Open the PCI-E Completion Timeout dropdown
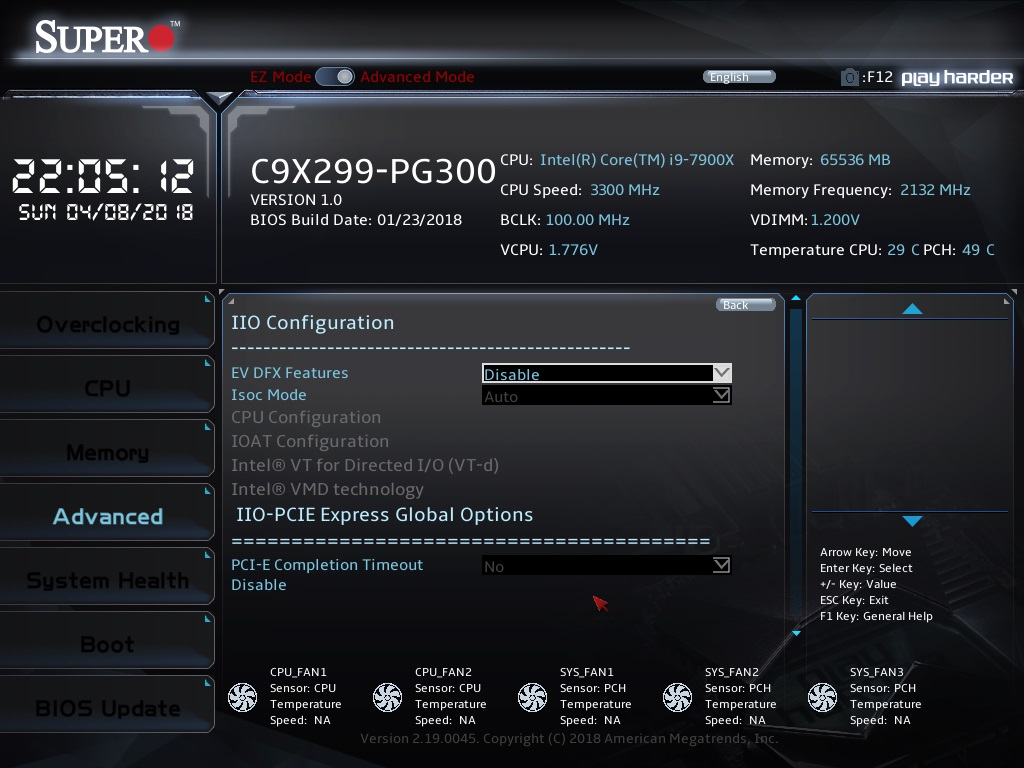 pos(606,566)
